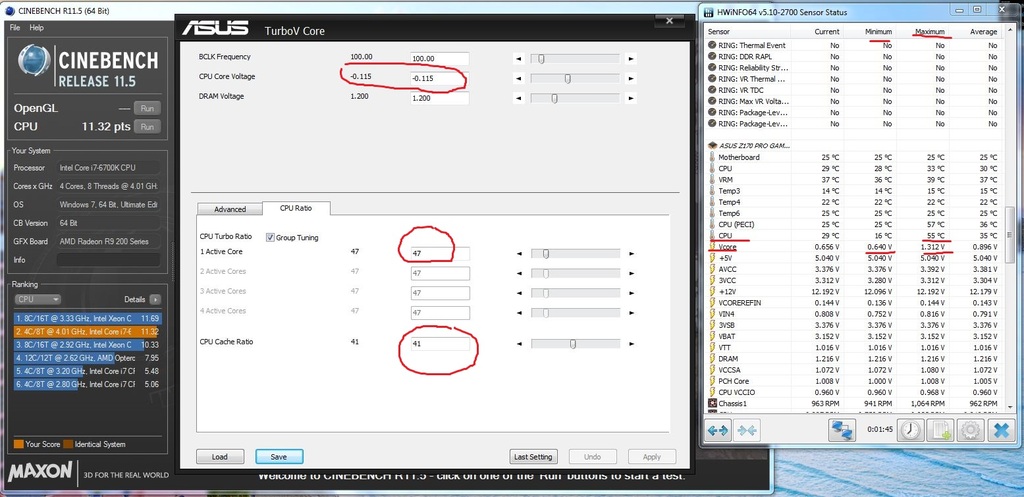Click the BCLK Frequency input field
This screenshot has width=1024, height=497.
click(x=440, y=59)
